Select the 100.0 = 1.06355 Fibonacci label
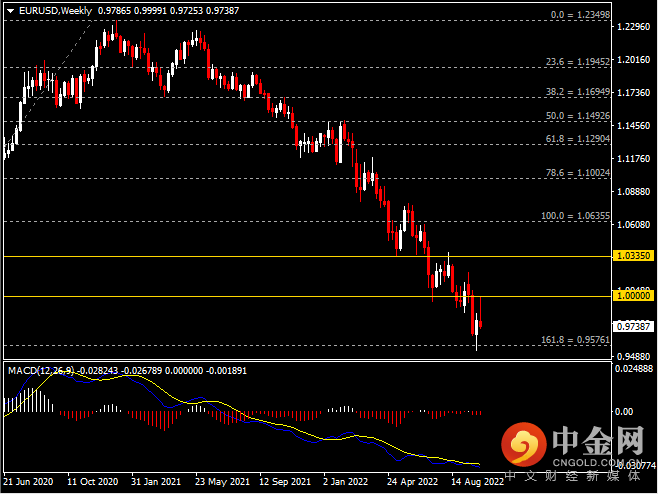658x494 pixels. click(575, 216)
